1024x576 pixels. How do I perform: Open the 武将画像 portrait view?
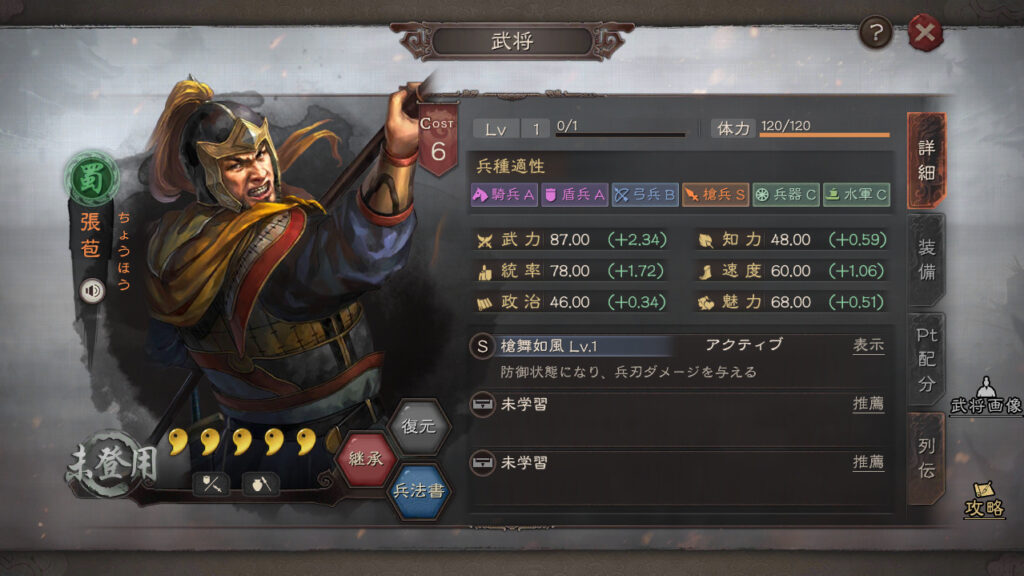pos(985,396)
